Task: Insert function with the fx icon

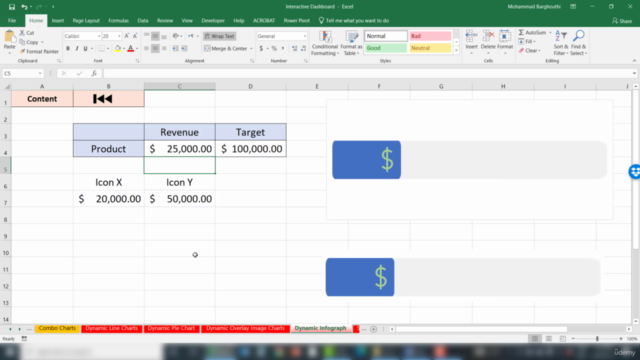Action: [94, 73]
